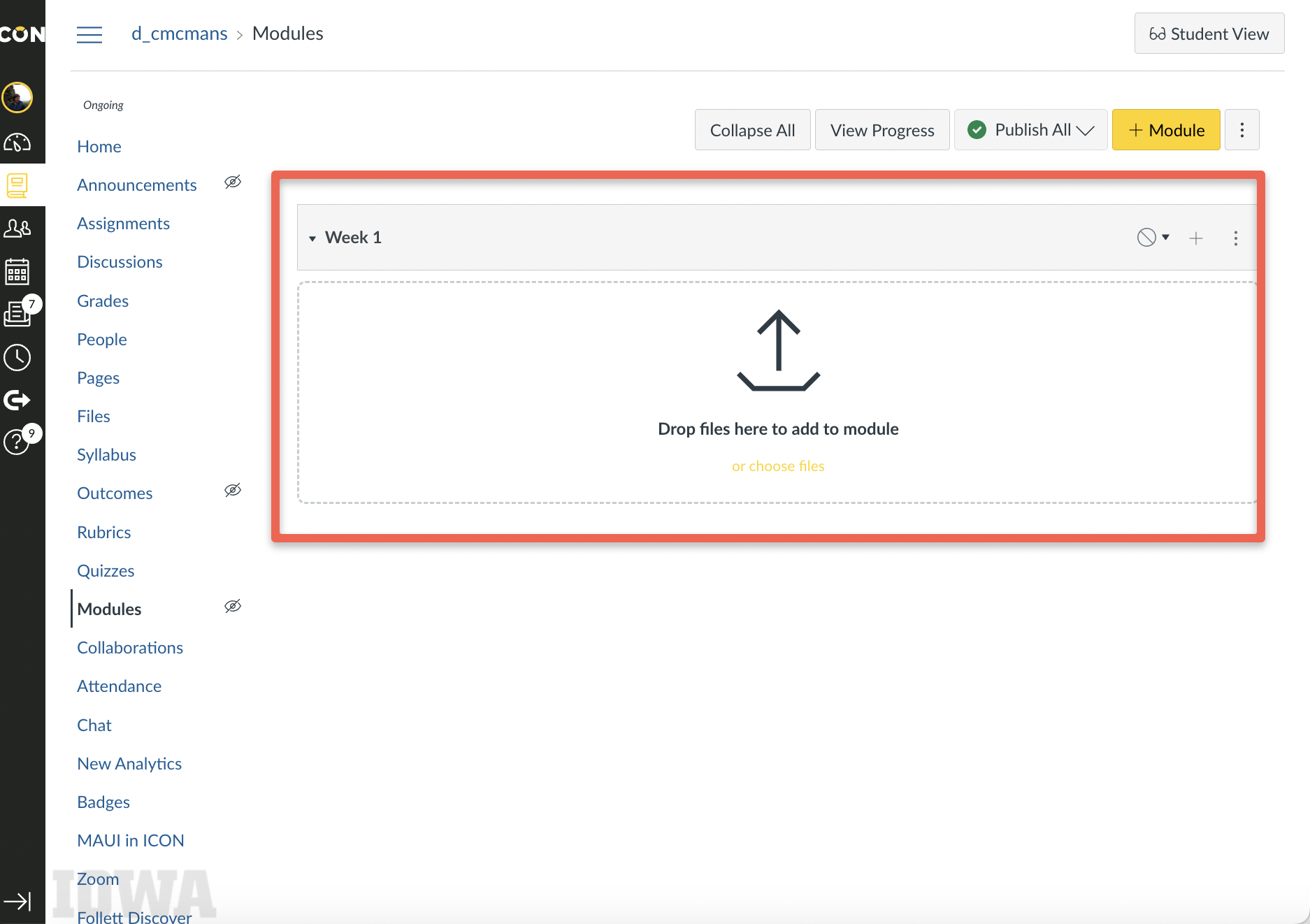Open Help with the question mark icon

17,442
